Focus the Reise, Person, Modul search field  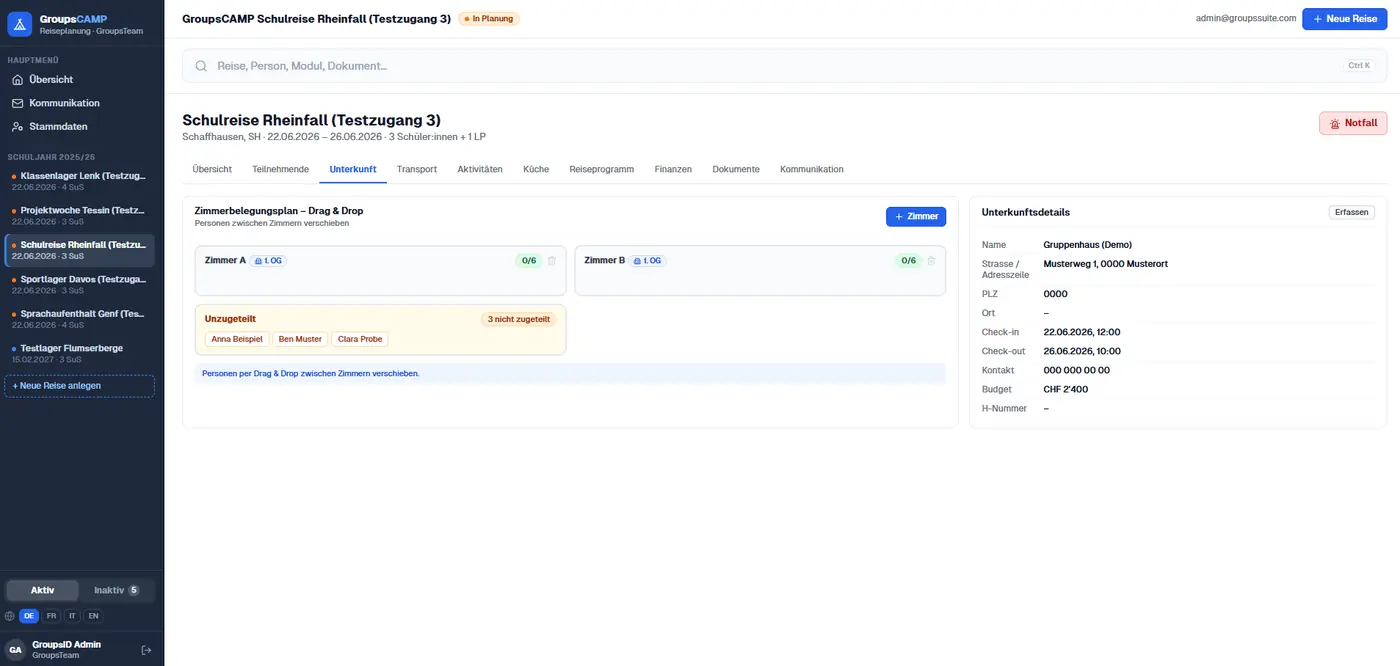785,66
